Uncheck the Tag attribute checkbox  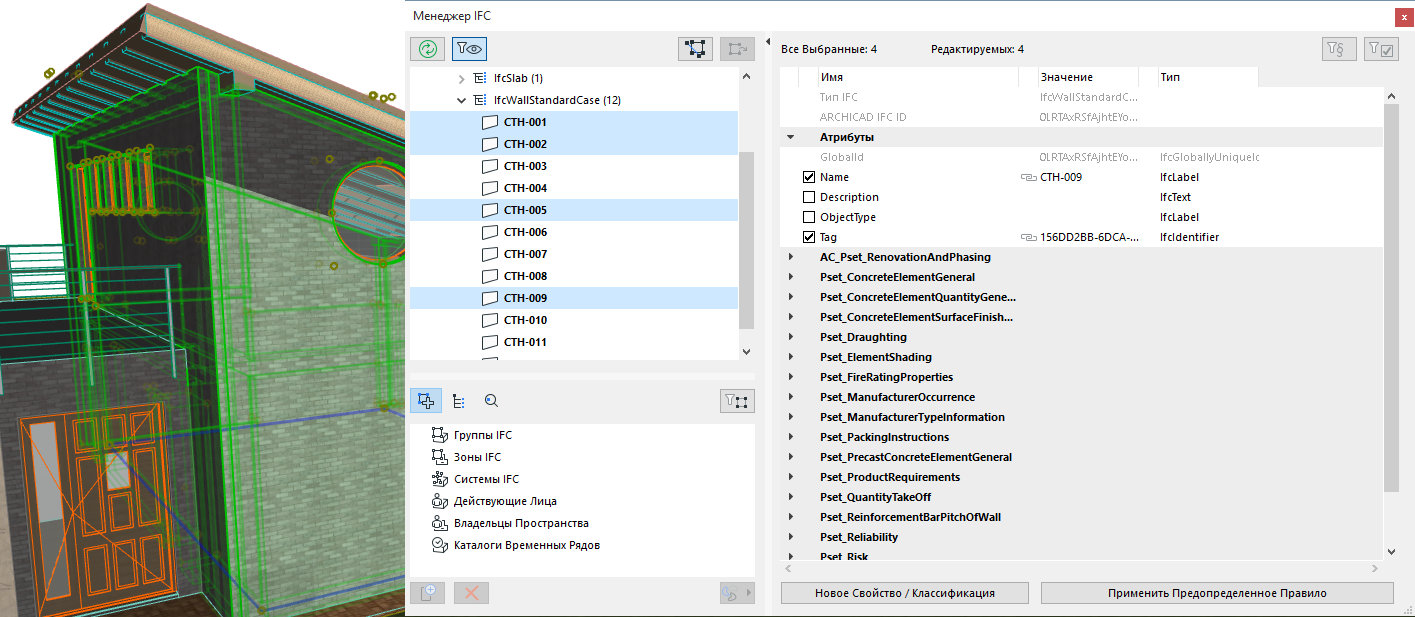pyautogui.click(x=809, y=237)
